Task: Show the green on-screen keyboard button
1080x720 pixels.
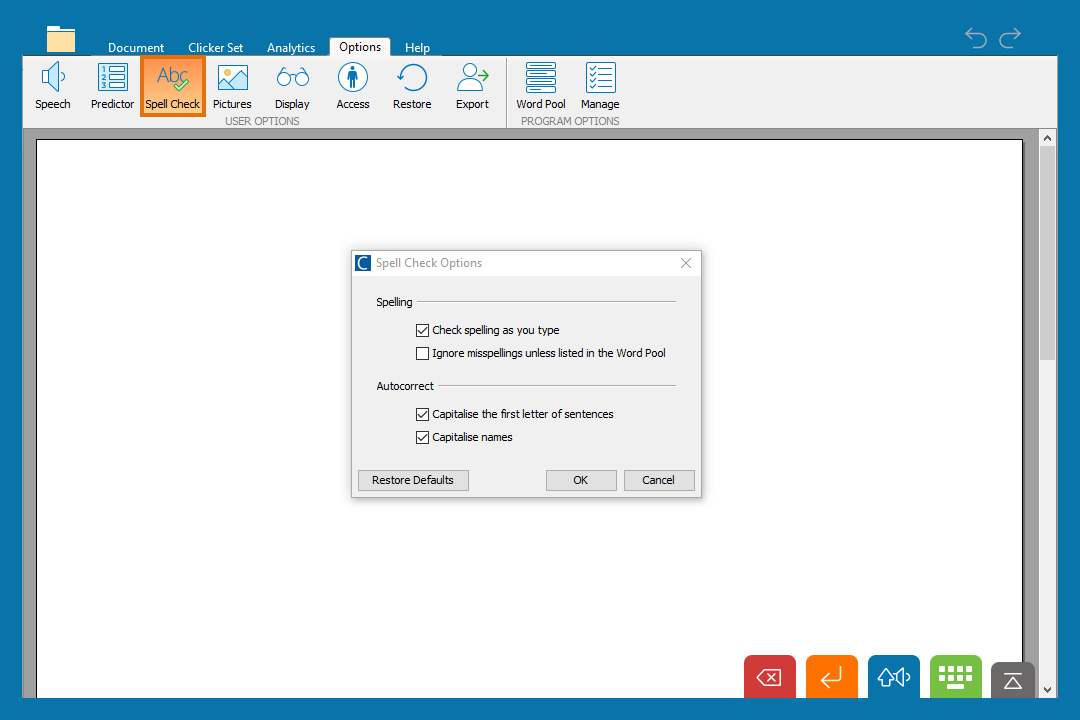Action: coord(955,677)
